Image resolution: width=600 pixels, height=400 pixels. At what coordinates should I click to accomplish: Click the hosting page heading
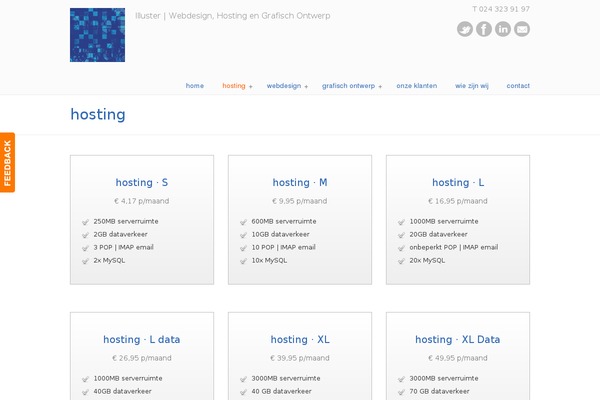point(98,114)
